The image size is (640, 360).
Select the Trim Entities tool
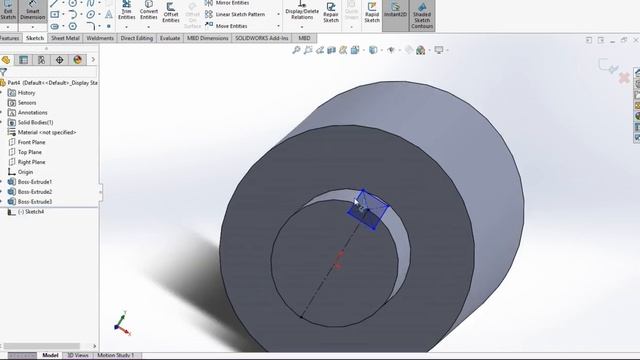click(x=127, y=11)
